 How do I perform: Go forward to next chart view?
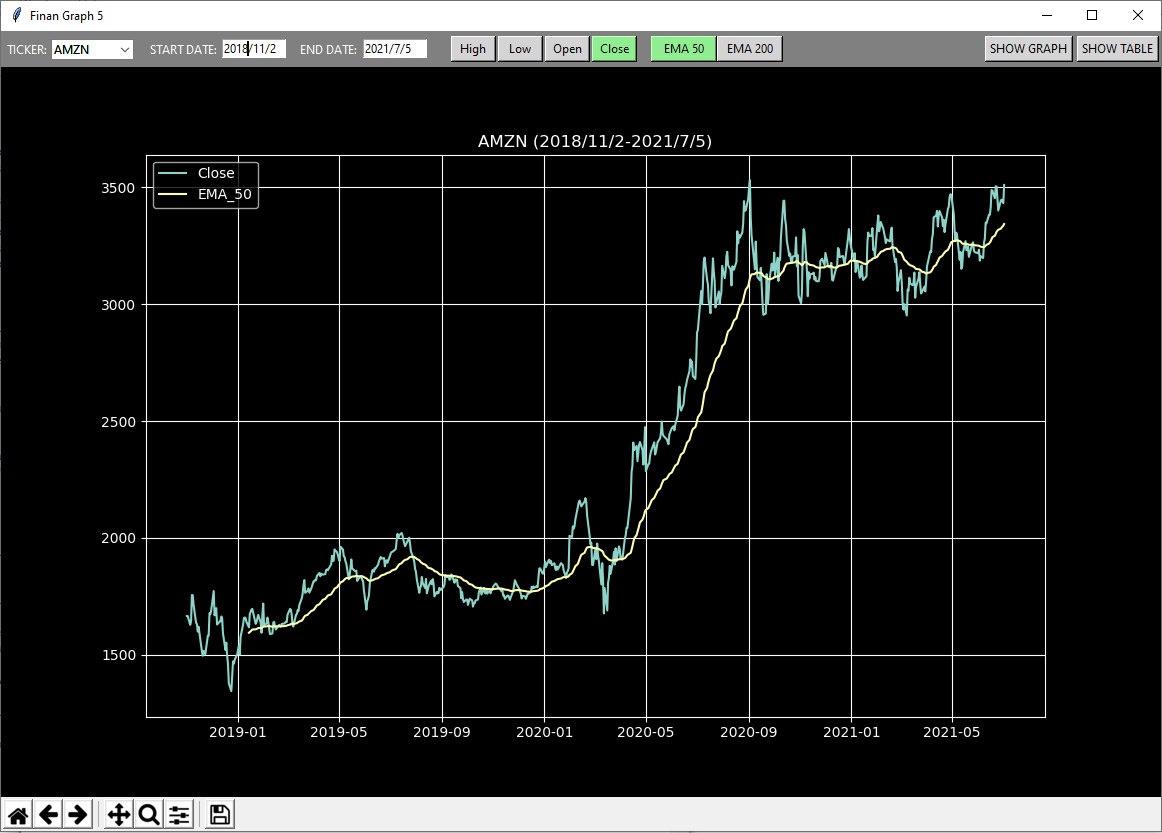(x=78, y=815)
